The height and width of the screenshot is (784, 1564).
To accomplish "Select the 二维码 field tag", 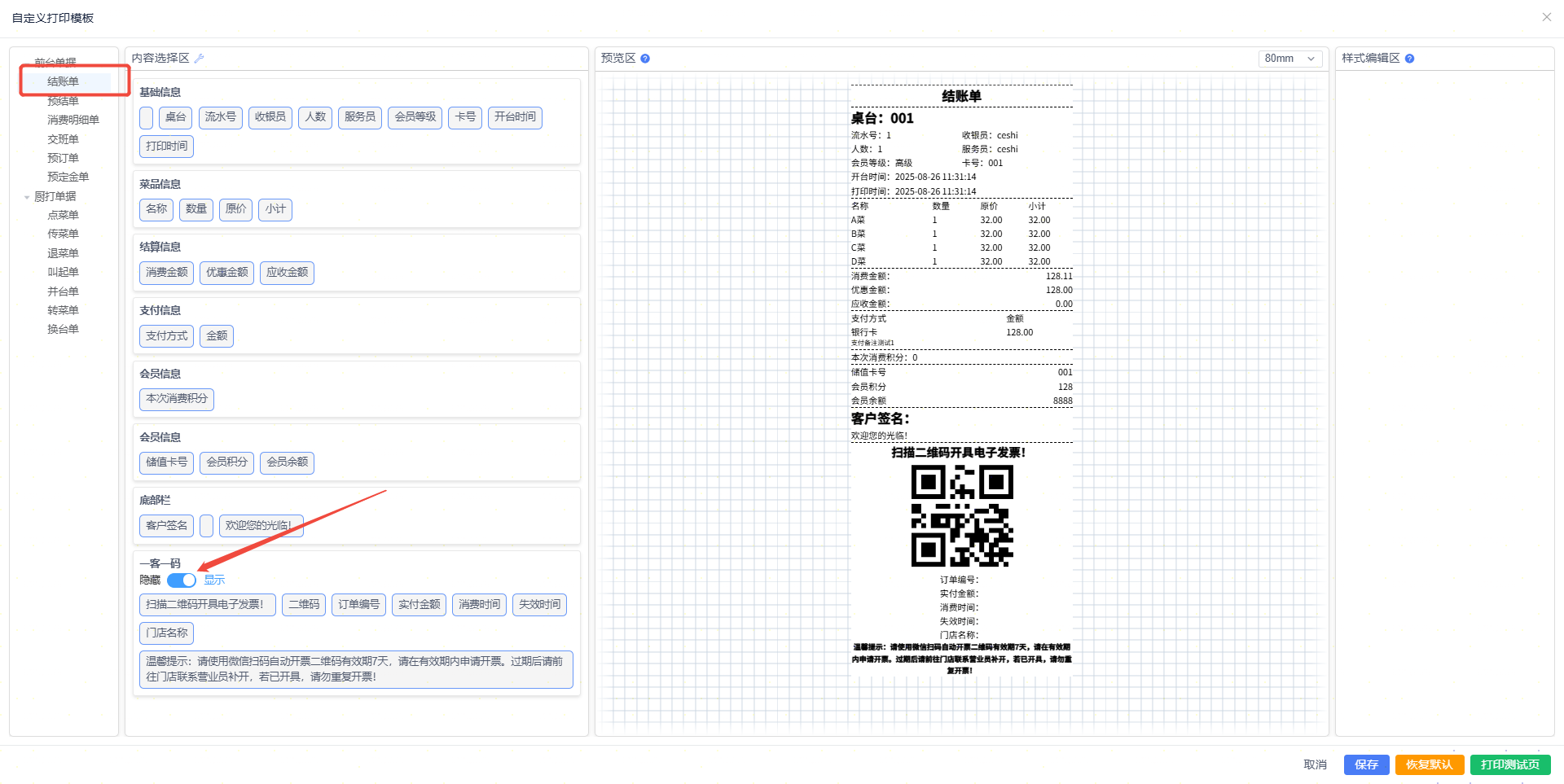I will (x=304, y=605).
